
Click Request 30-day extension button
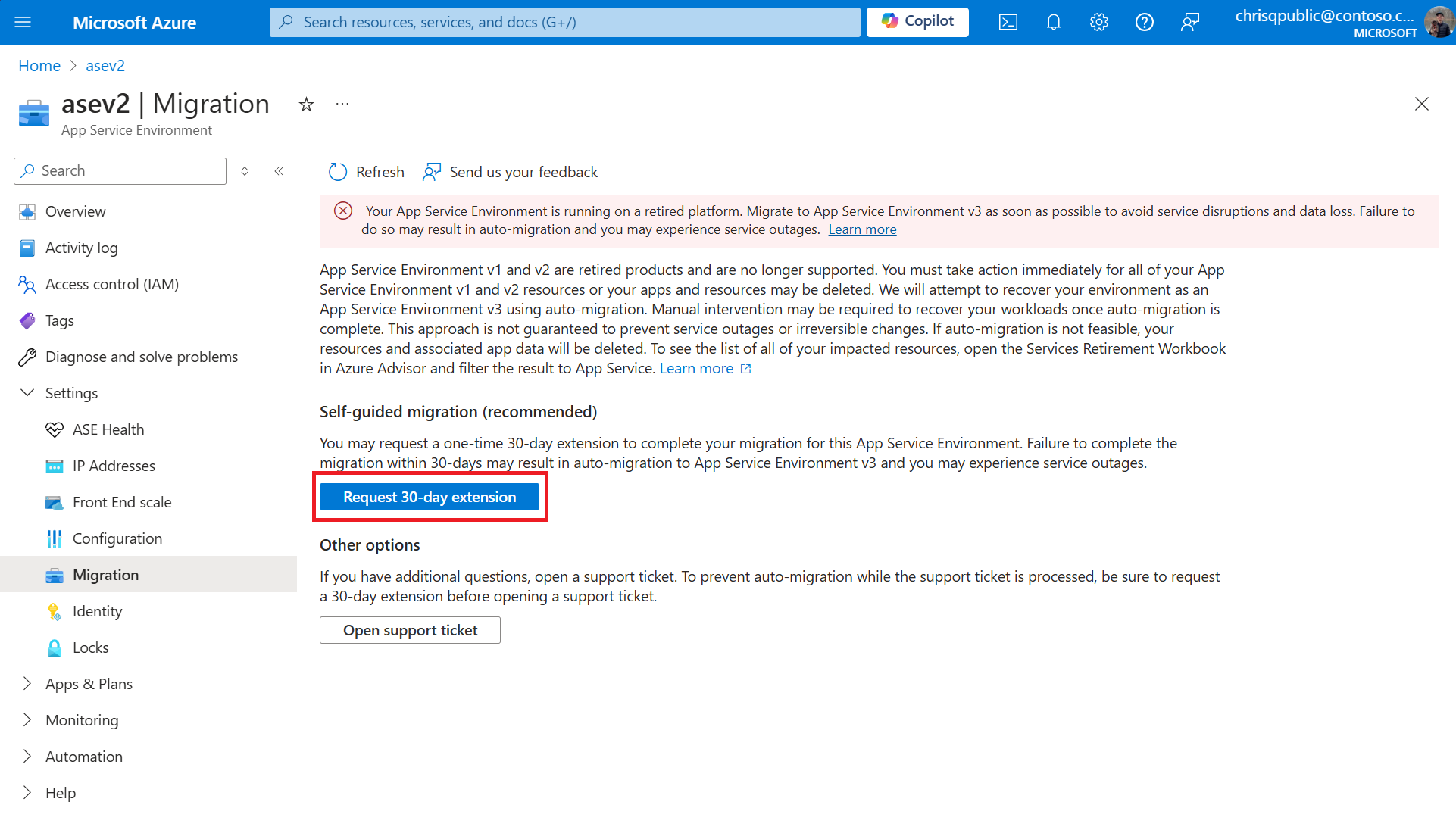tap(430, 497)
